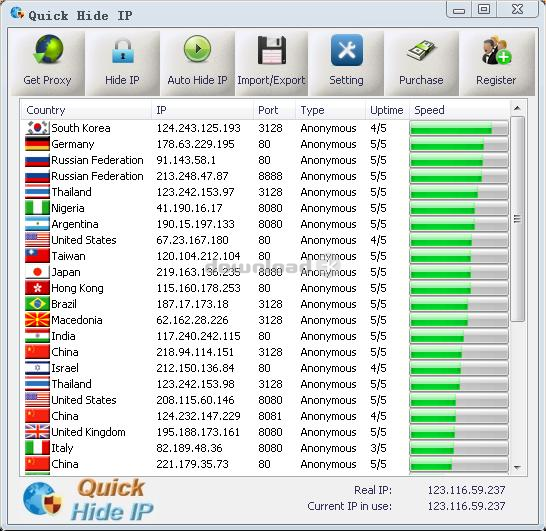
Task: Select proxy IP 124.232.147.229
Action: [x=198, y=416]
